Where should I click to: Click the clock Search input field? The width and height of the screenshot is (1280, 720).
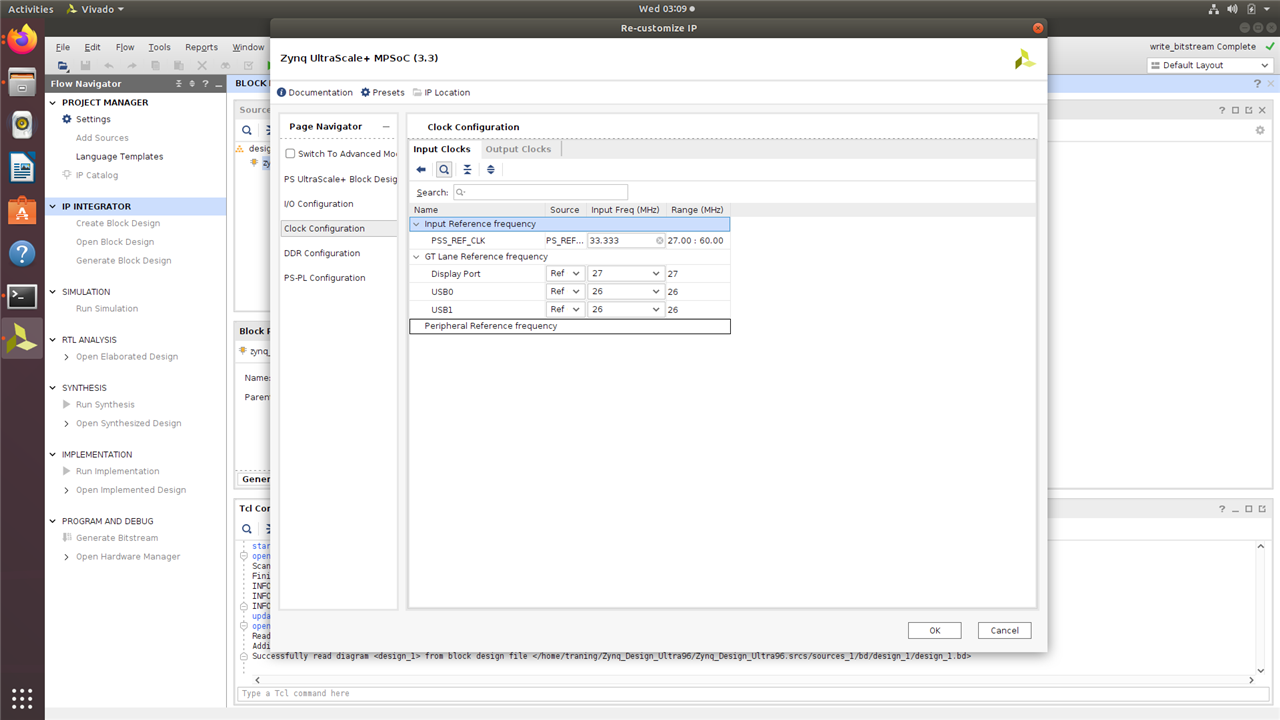540,192
